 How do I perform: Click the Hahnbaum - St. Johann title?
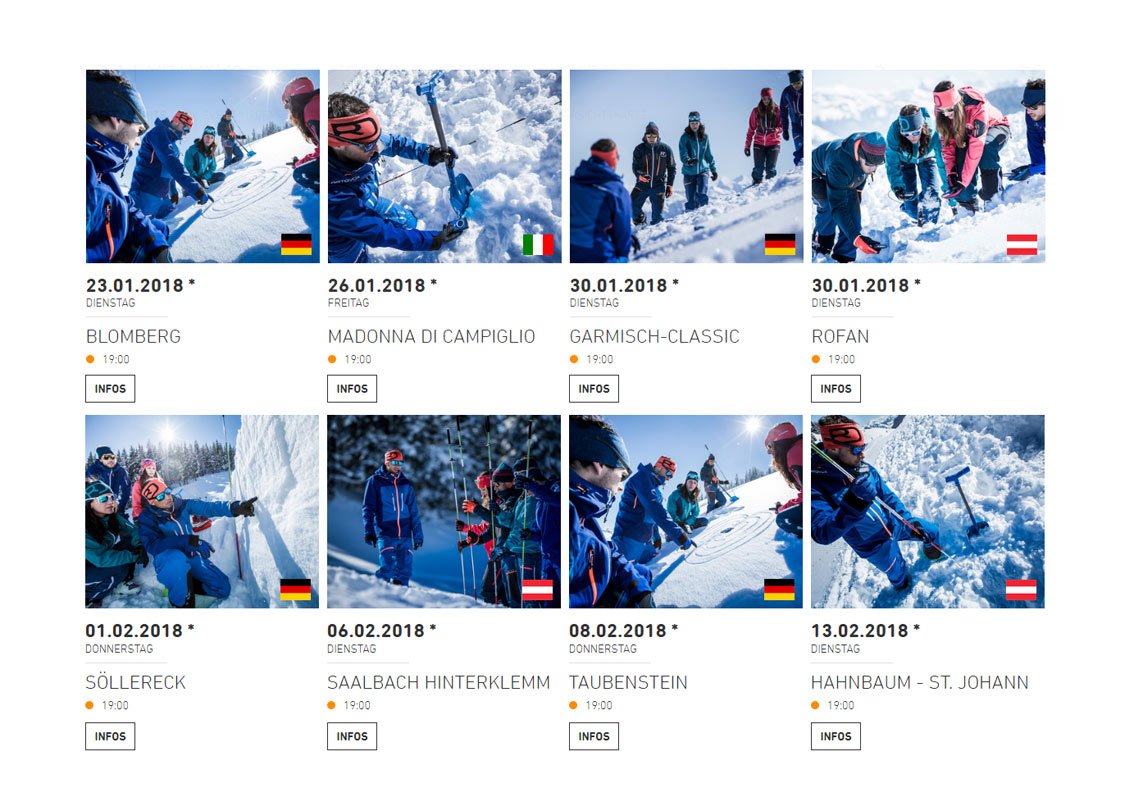click(919, 683)
